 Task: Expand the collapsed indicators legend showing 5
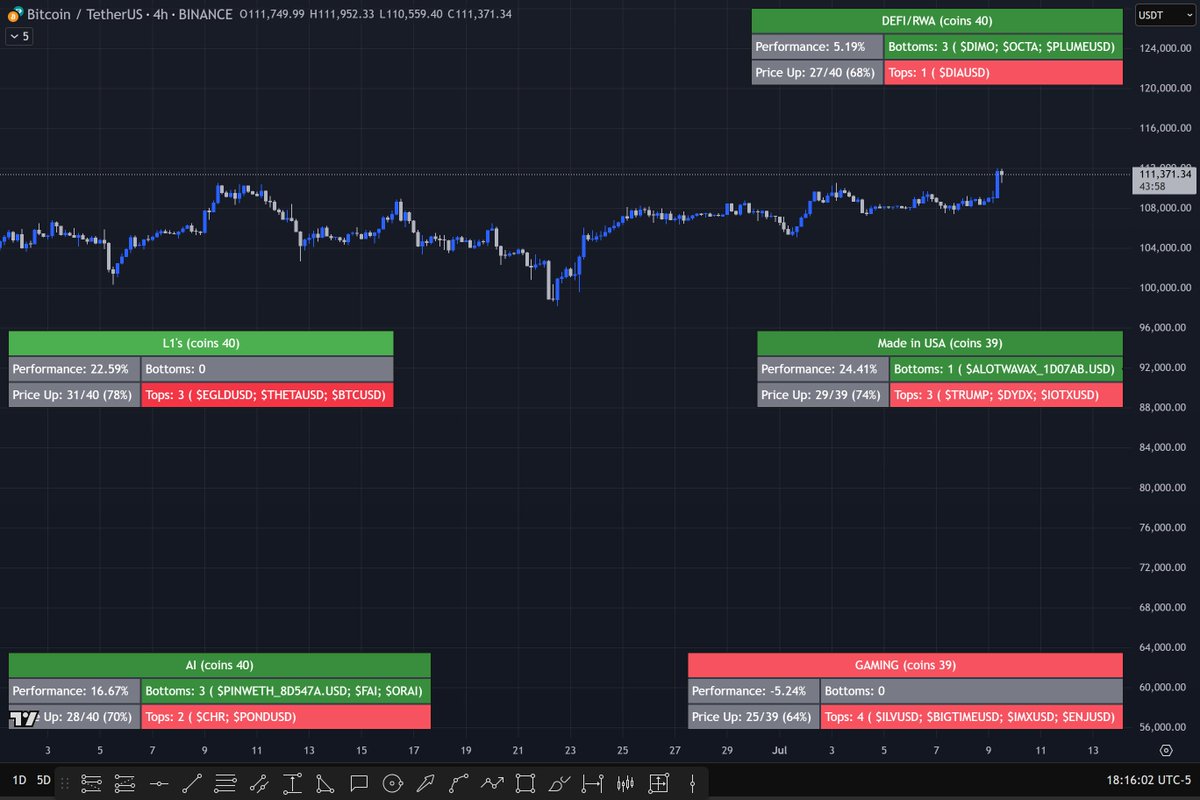pyautogui.click(x=19, y=36)
